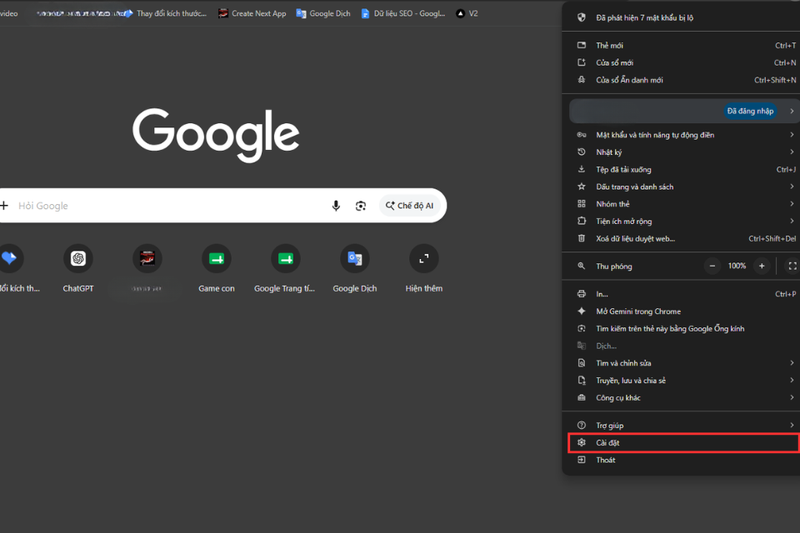Click the star icon for Dấu trang và danh sách

[581, 187]
